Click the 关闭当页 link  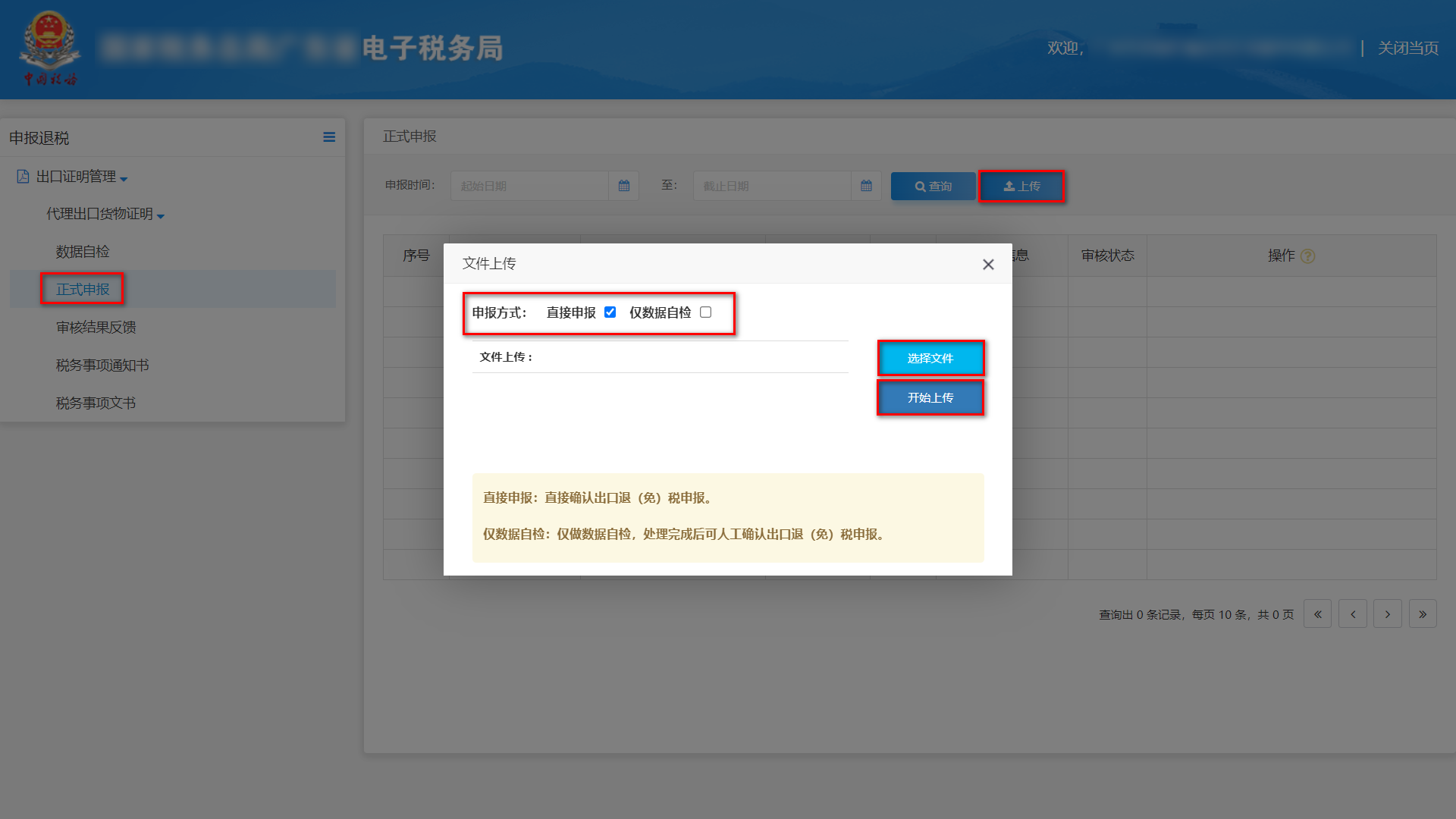(1407, 48)
